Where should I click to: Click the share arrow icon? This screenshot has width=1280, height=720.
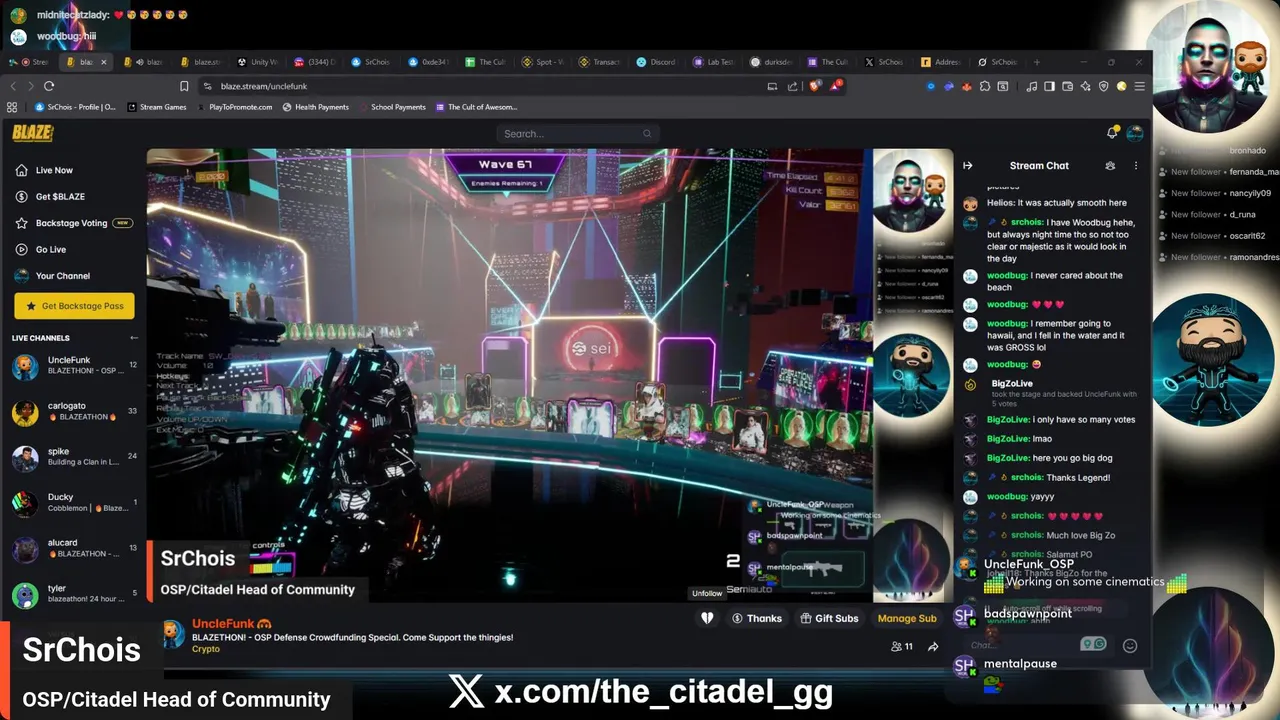933,647
